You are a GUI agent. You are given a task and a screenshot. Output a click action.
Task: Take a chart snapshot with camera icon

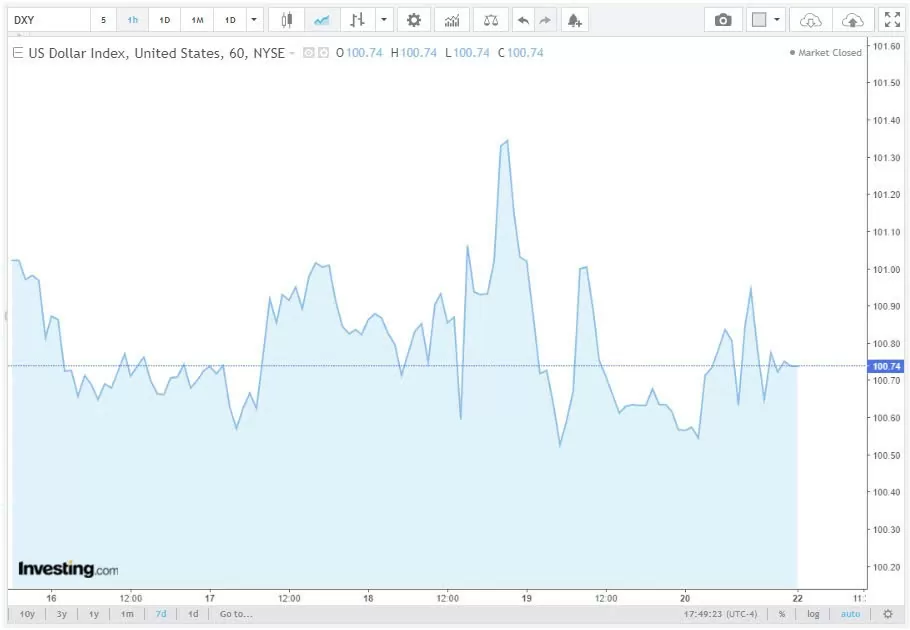723,20
